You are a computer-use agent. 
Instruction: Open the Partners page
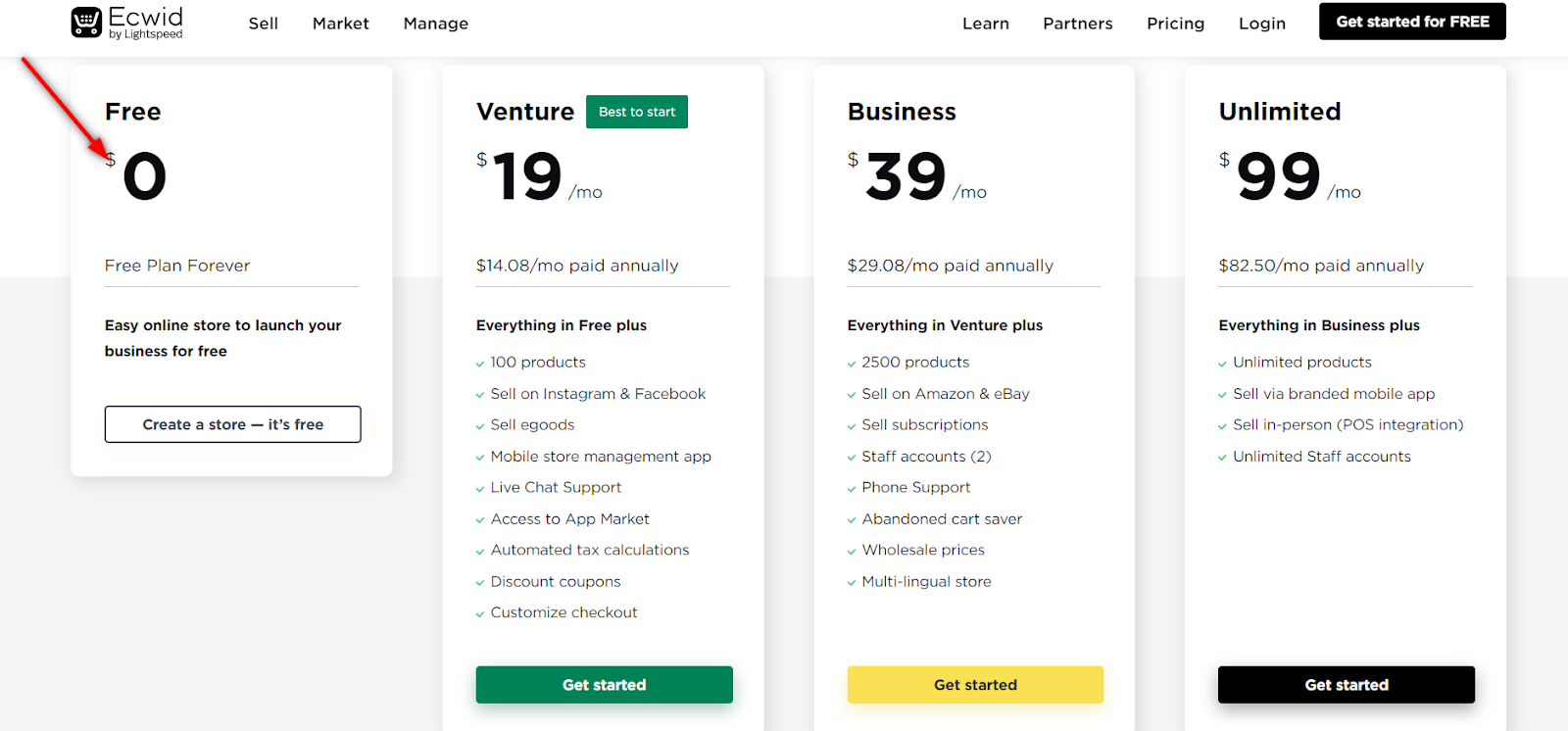[x=1076, y=23]
